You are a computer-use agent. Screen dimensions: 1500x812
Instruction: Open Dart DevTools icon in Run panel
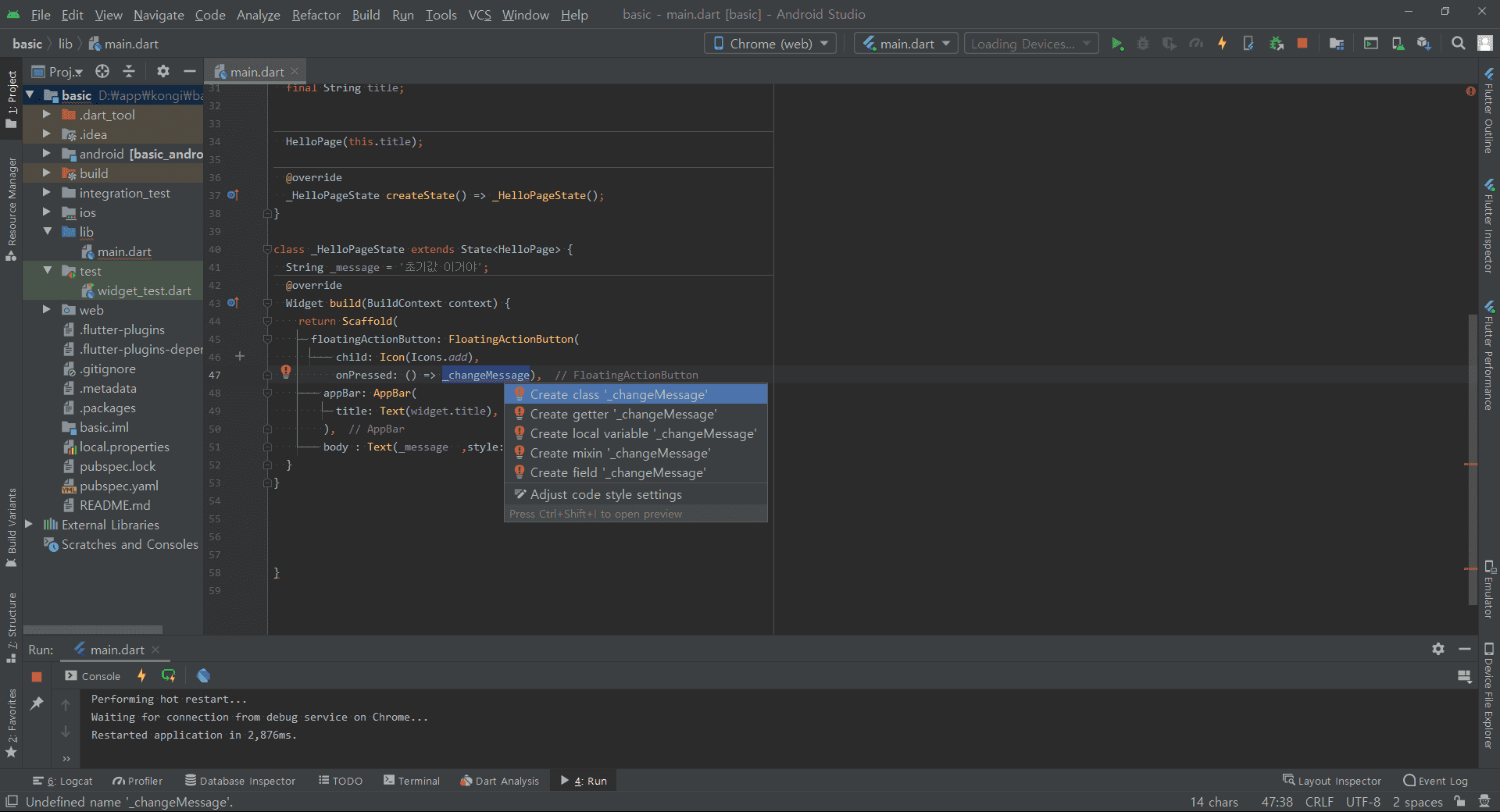[203, 675]
